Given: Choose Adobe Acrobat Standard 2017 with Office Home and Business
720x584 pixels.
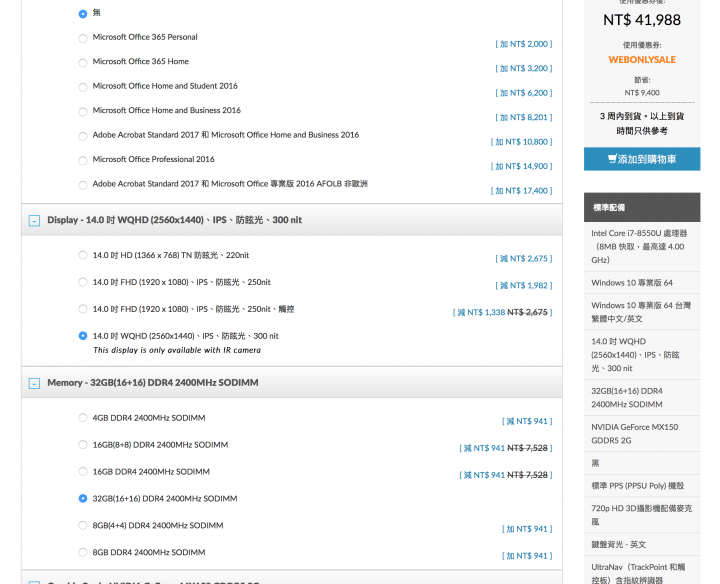Looking at the screenshot, I should click(83, 136).
